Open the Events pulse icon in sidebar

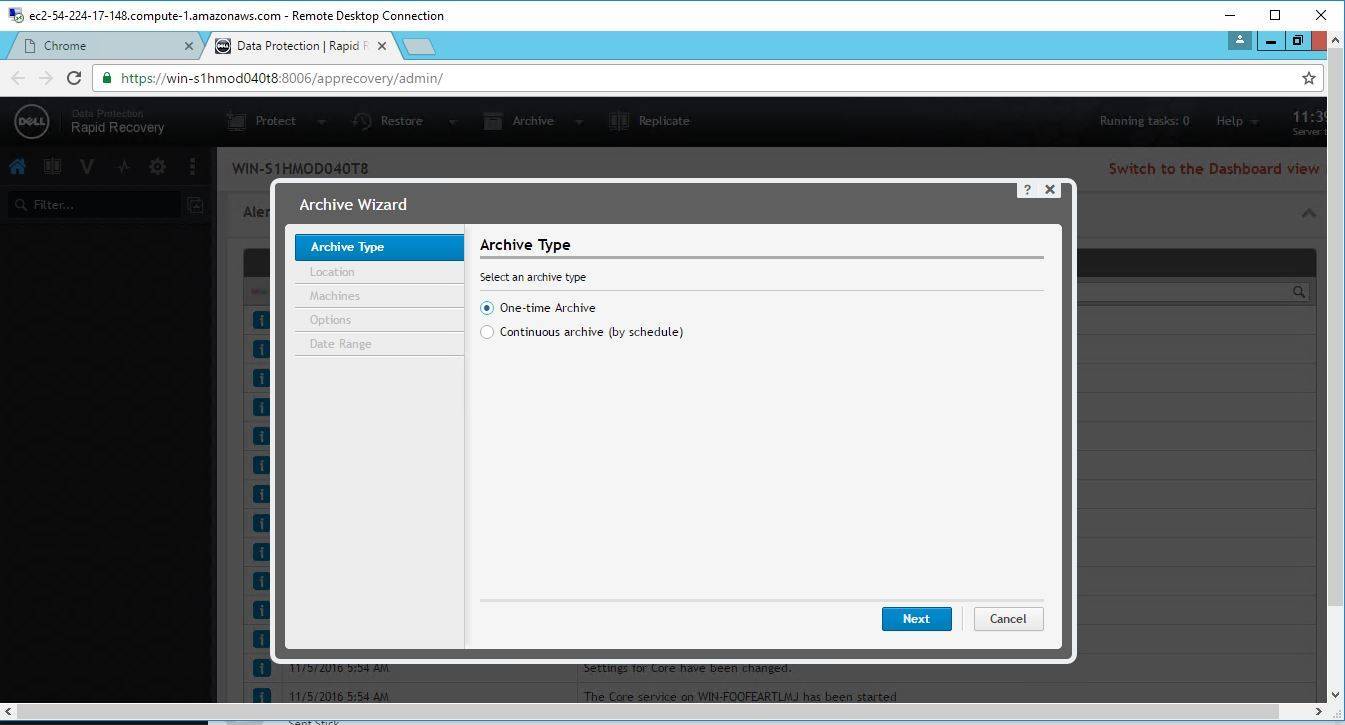click(122, 166)
